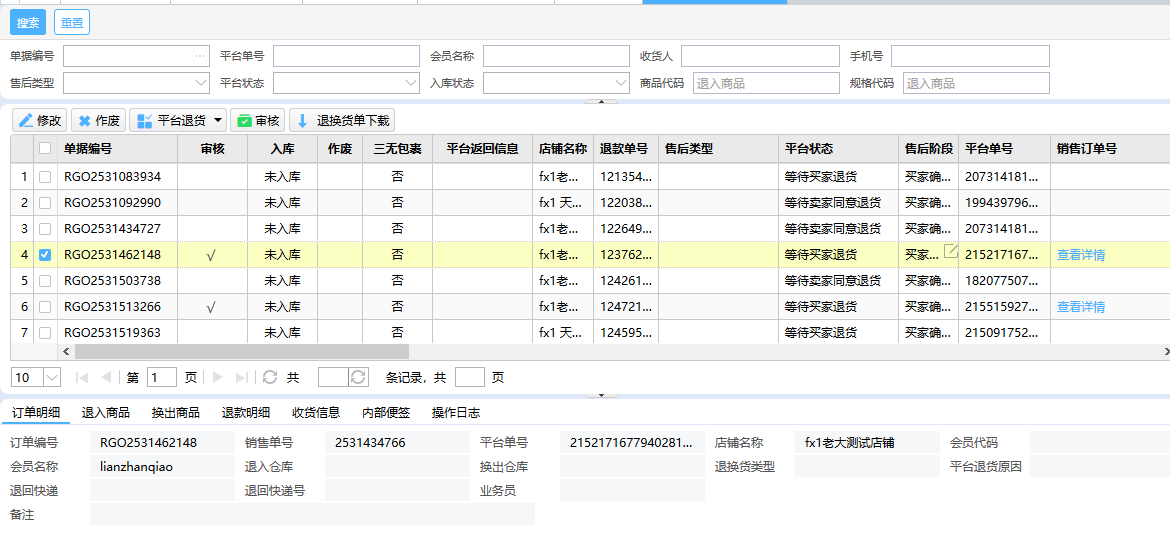Click the 作废 void X icon

tap(85, 121)
